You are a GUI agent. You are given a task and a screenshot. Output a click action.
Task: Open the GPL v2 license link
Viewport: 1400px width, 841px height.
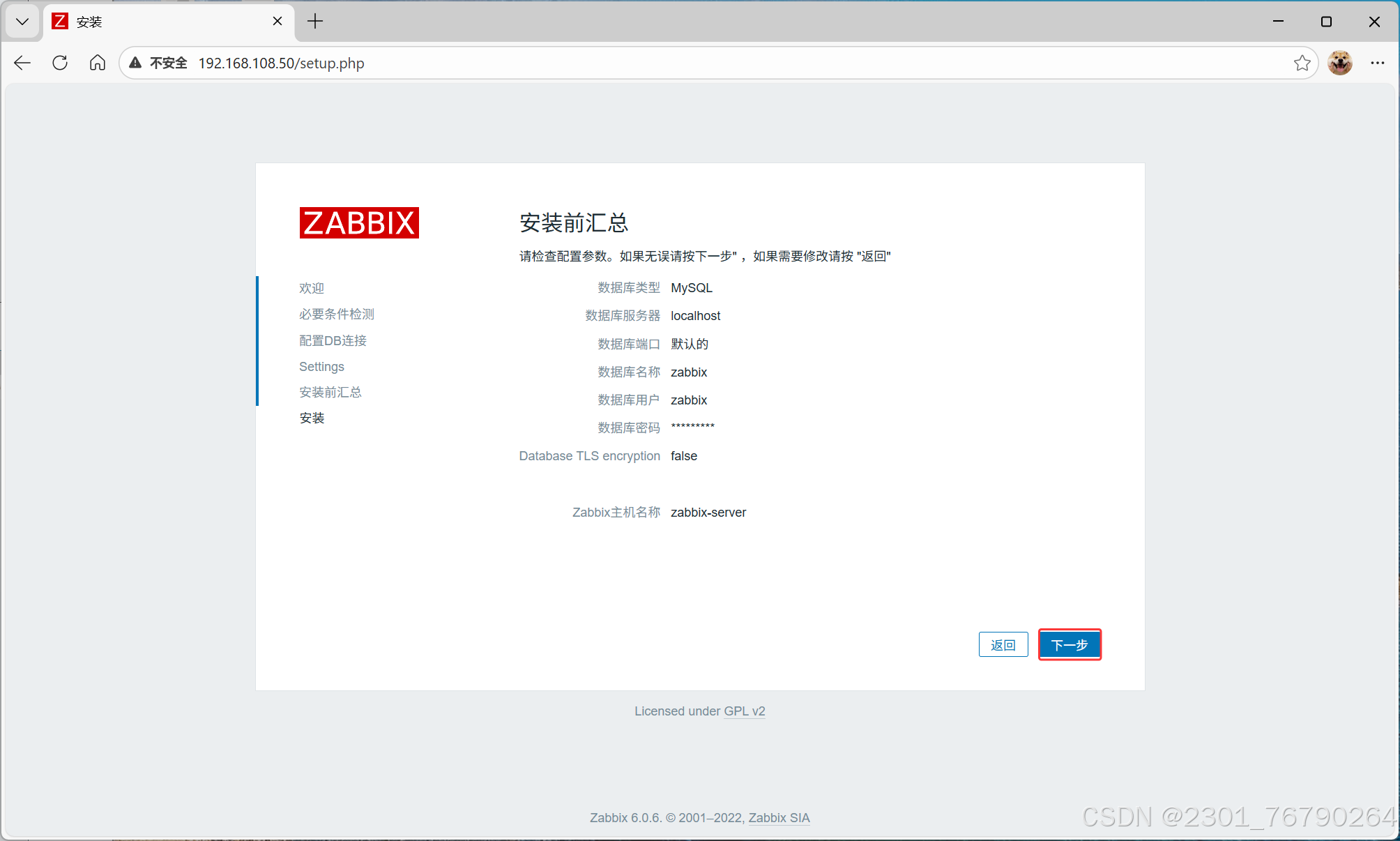pyautogui.click(x=744, y=711)
